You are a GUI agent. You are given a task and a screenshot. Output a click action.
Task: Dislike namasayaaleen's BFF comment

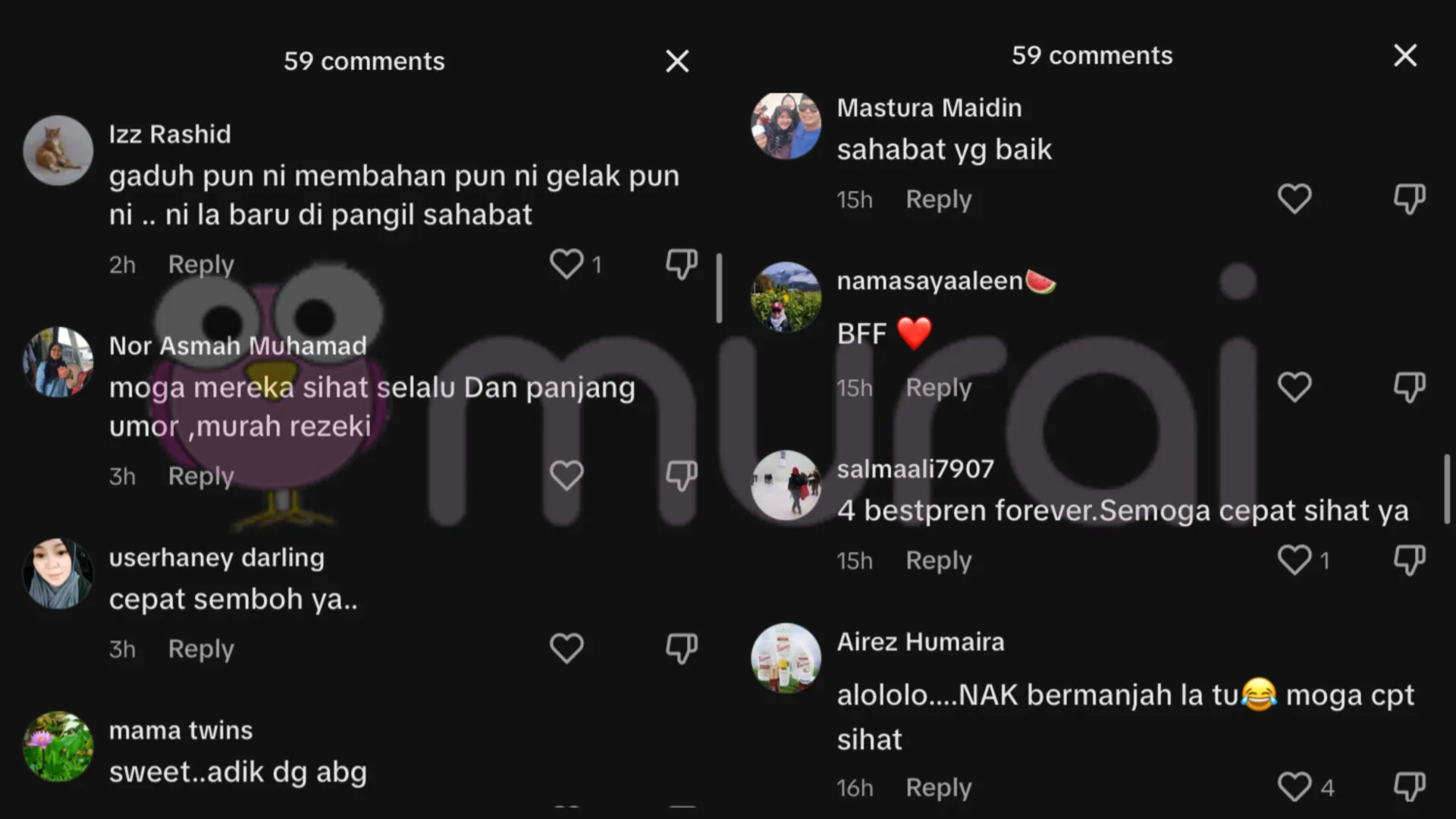click(x=1409, y=388)
